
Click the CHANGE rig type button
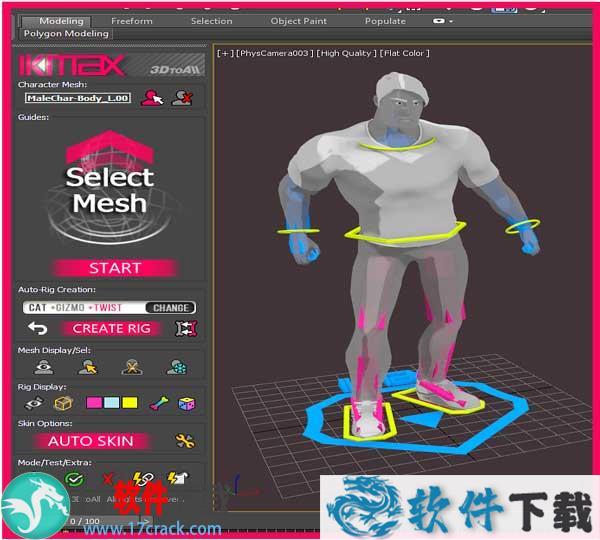coord(171,308)
